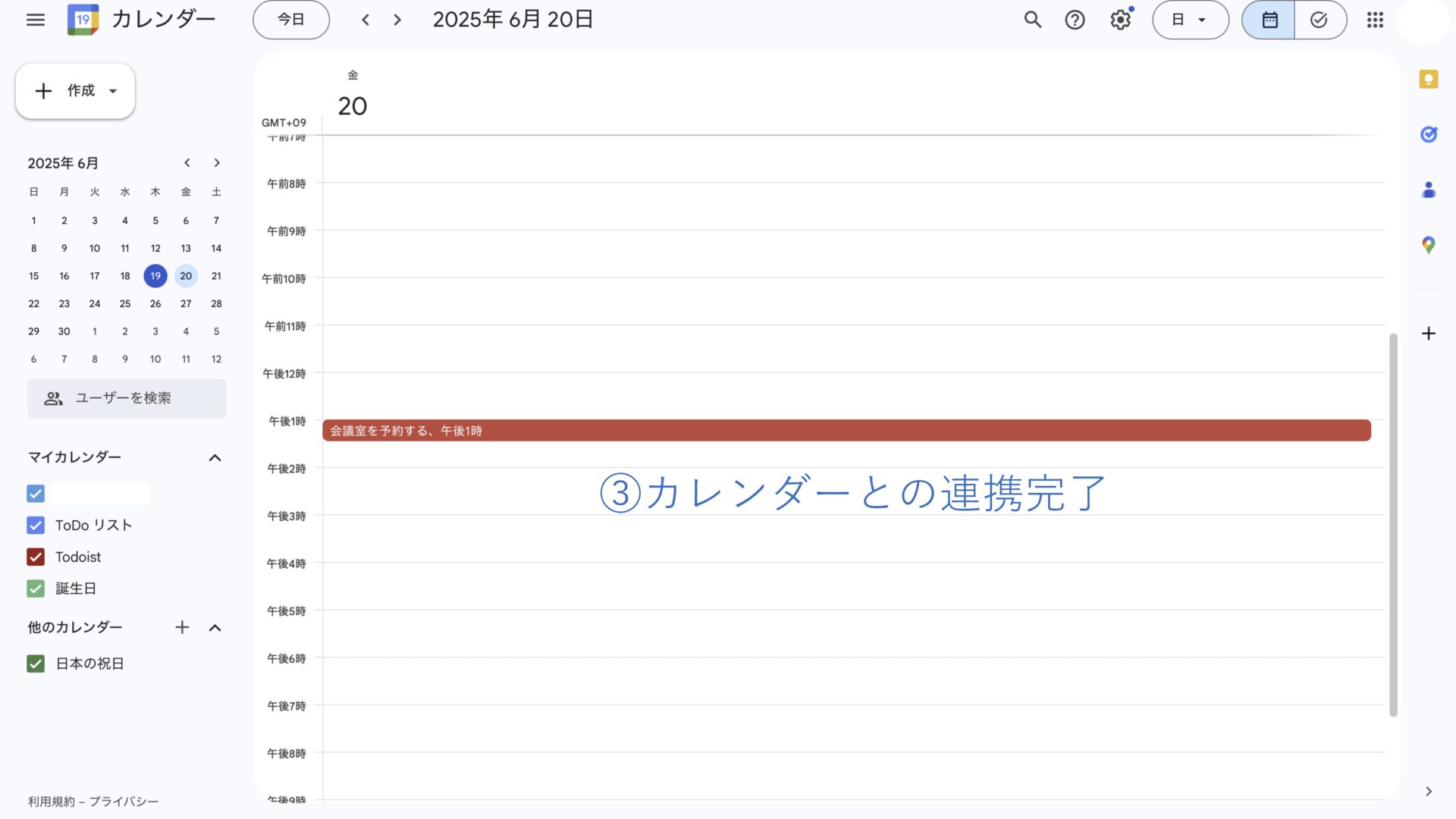Open the main menu hamburger icon
This screenshot has width=1456, height=819.
(36, 20)
